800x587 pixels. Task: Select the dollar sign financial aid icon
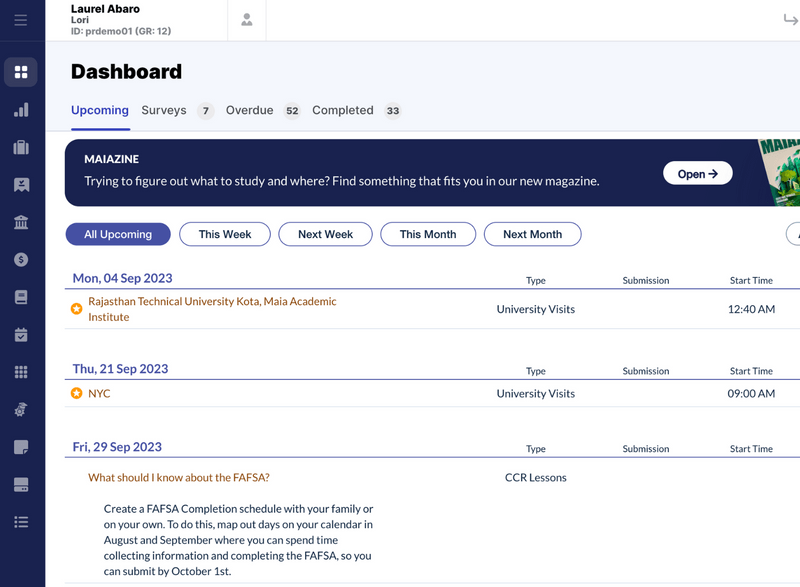tap(21, 260)
